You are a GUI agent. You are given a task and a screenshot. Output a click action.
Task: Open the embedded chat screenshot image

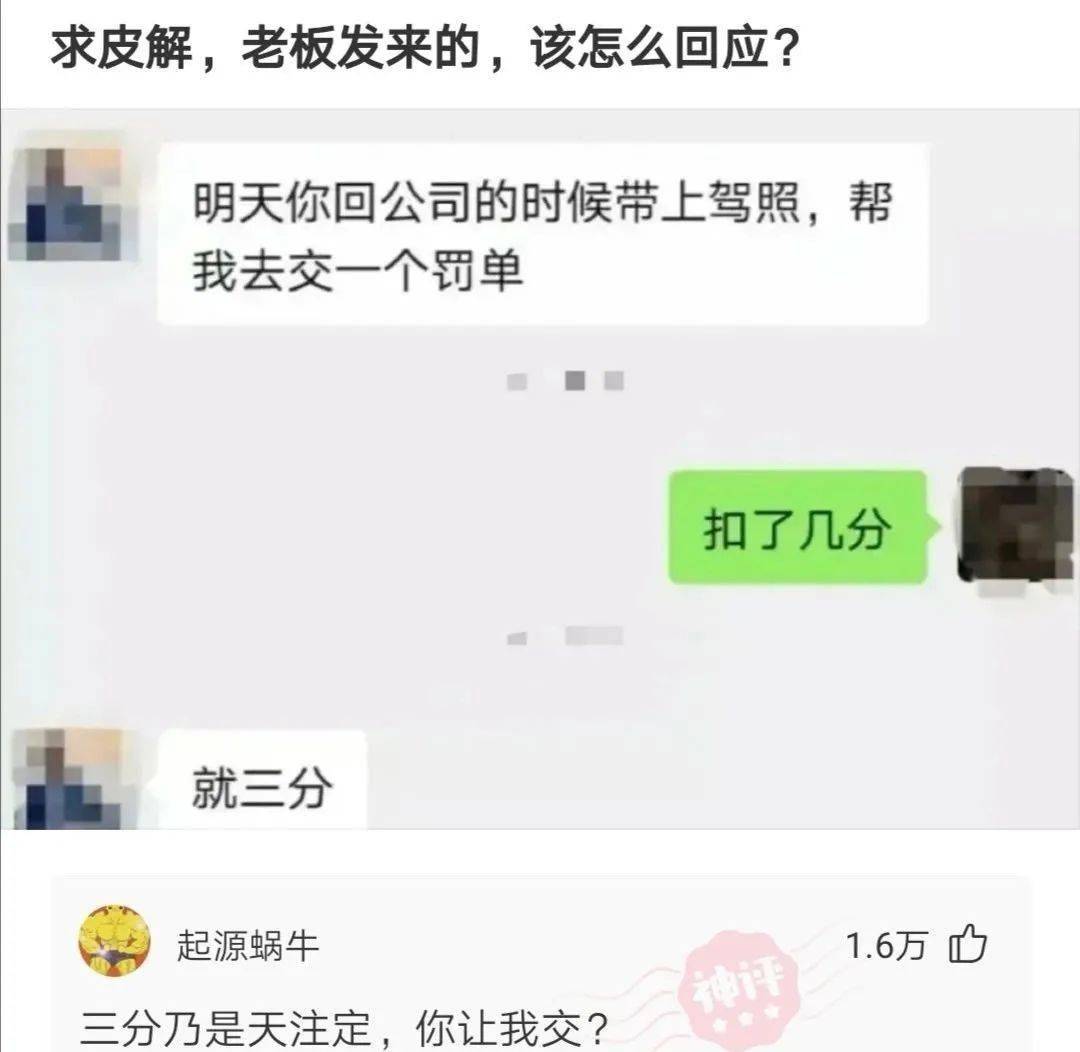(x=540, y=469)
